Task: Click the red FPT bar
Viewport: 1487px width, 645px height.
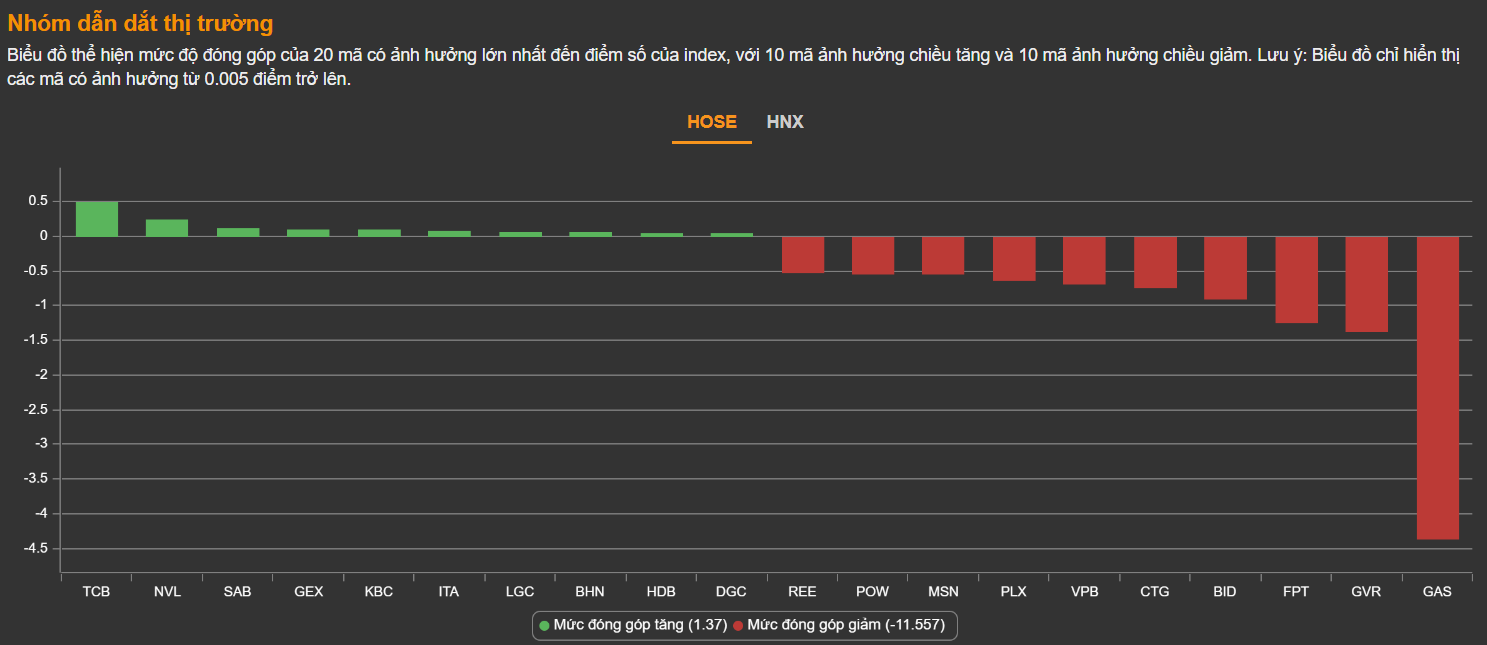Action: pos(1296,280)
